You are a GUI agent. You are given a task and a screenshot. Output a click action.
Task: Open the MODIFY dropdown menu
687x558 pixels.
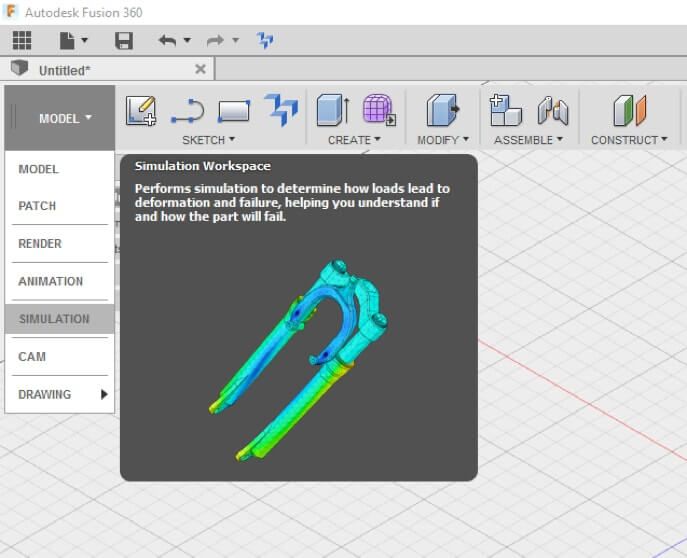[442, 140]
